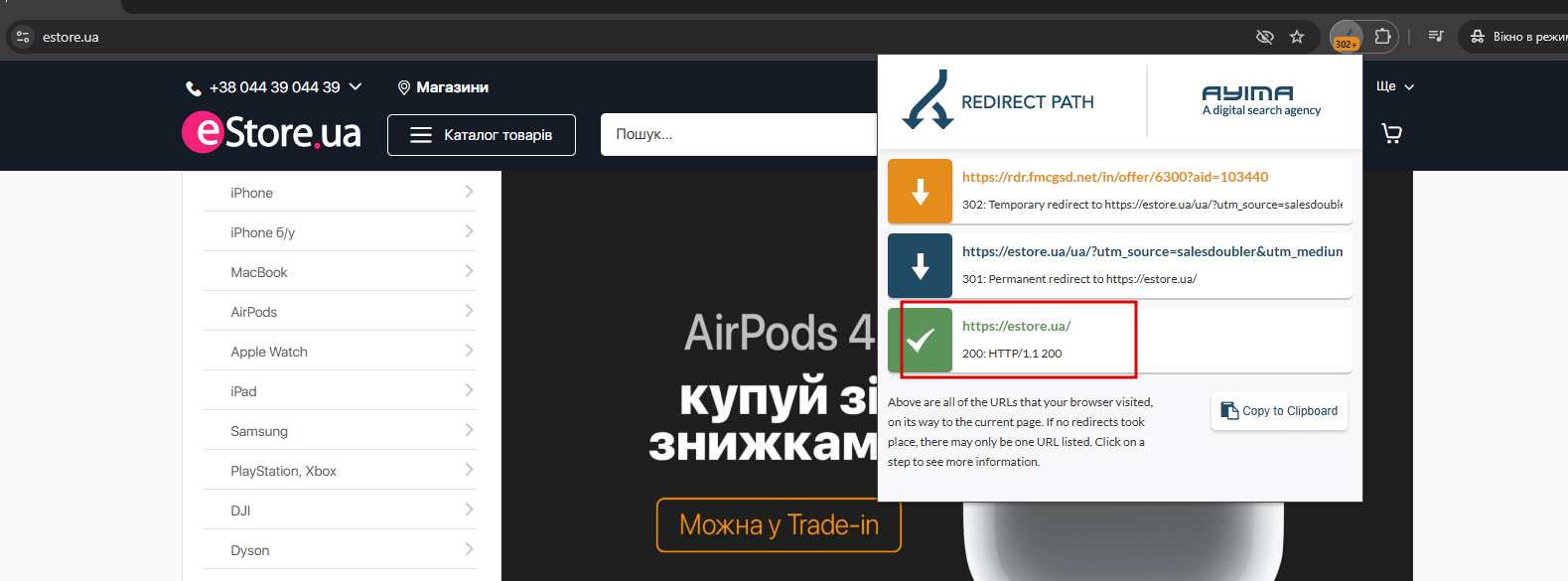Bookmark this page with star icon
Viewport: 1568px width, 581px height.
(1297, 37)
